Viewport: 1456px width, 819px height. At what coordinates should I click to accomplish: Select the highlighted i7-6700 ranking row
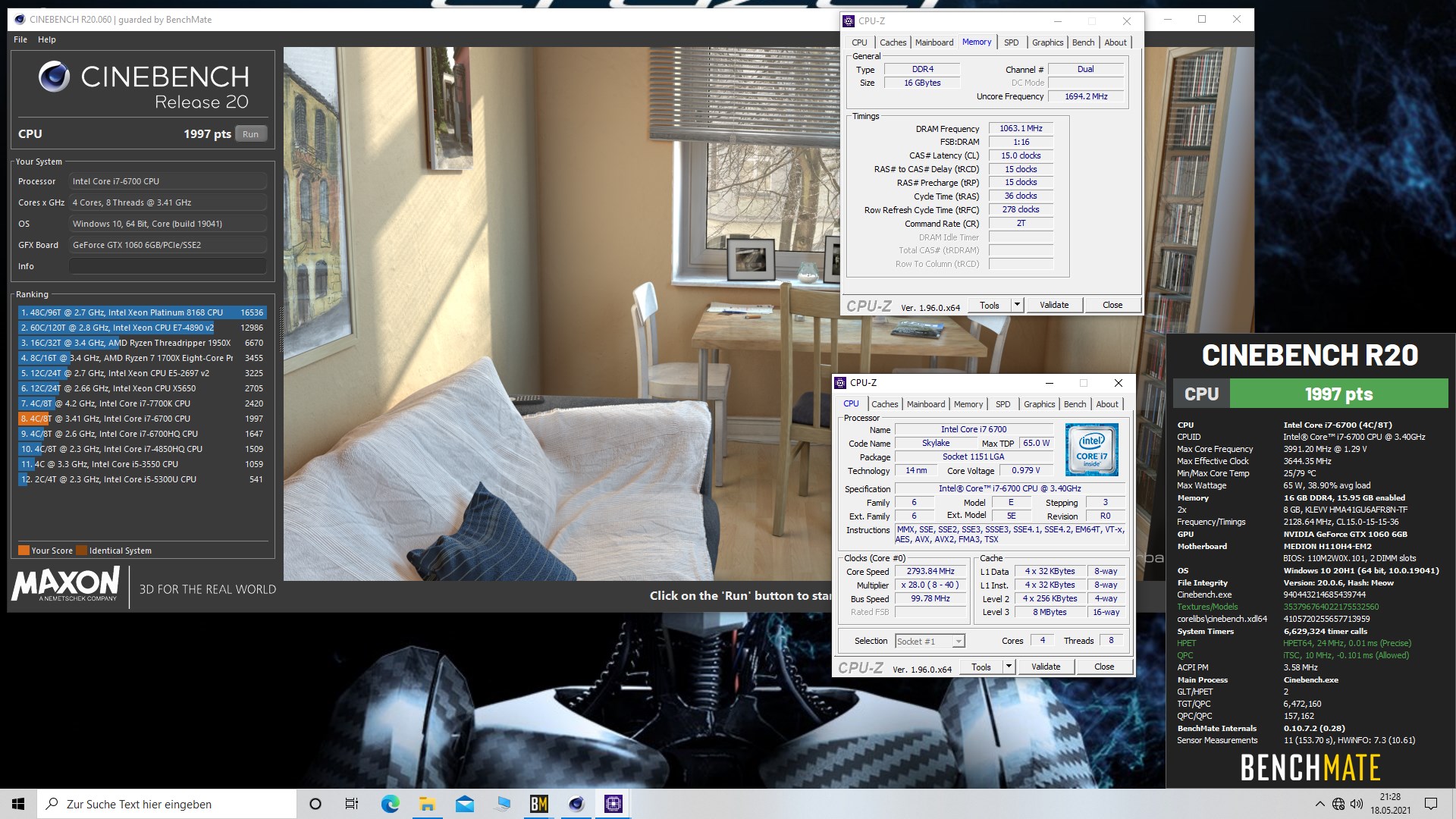click(x=142, y=419)
